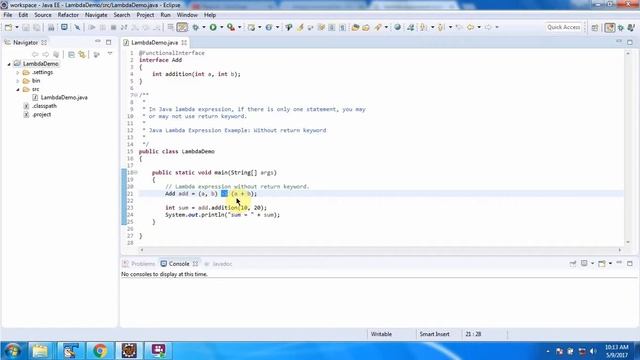
Task: Select LambdaDemo.java in Navigator tree
Action: tap(64, 98)
